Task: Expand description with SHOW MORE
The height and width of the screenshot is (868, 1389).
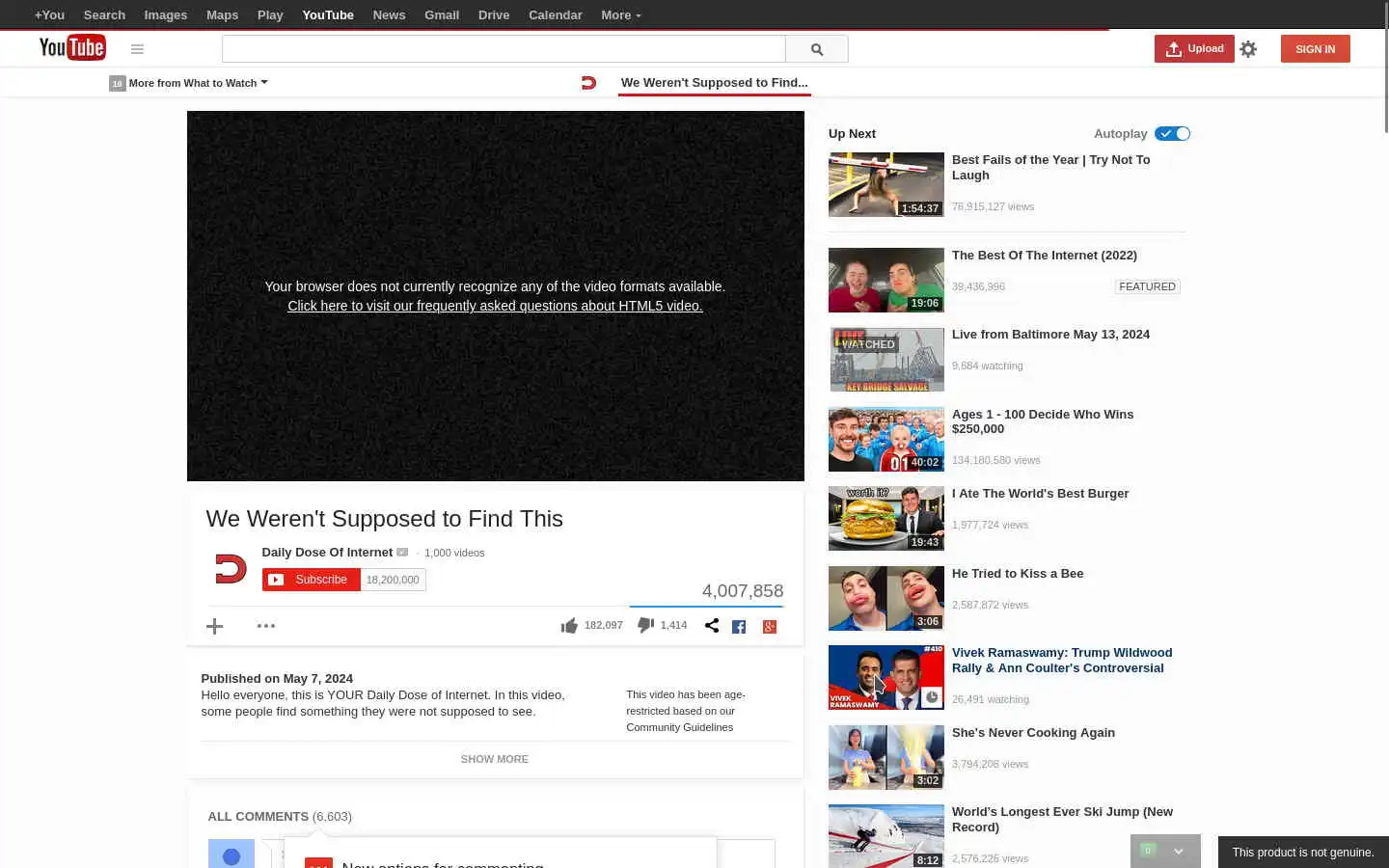Action: click(495, 759)
